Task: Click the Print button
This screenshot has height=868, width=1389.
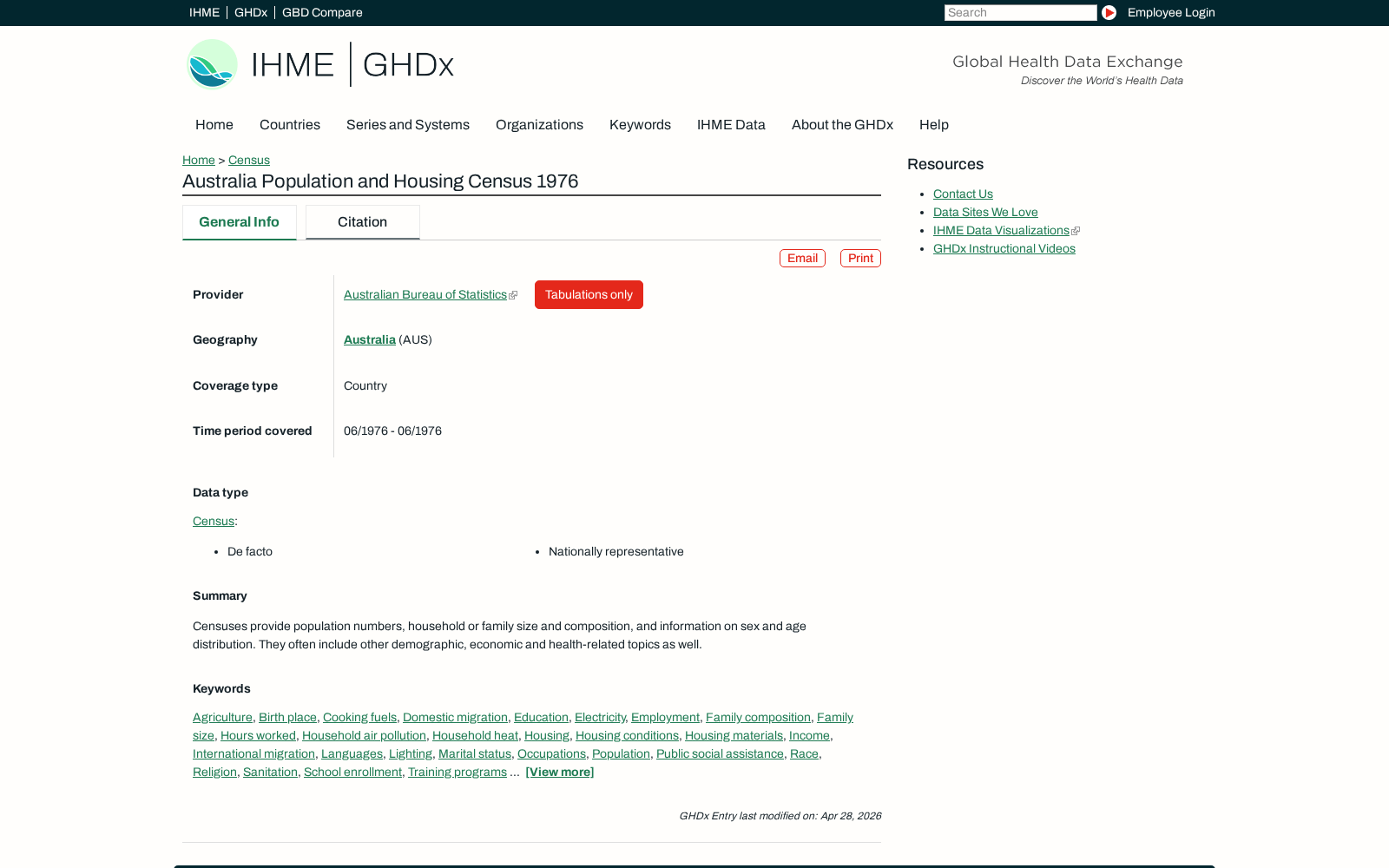Action: pyautogui.click(x=860, y=258)
